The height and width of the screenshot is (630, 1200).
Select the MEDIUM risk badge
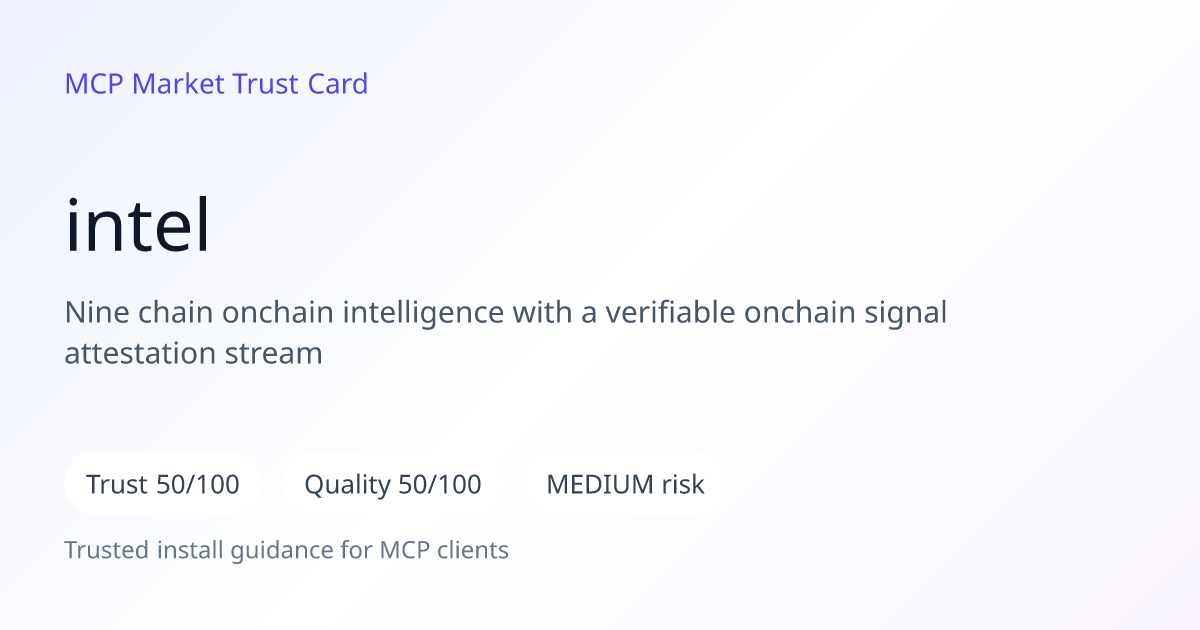(x=625, y=485)
